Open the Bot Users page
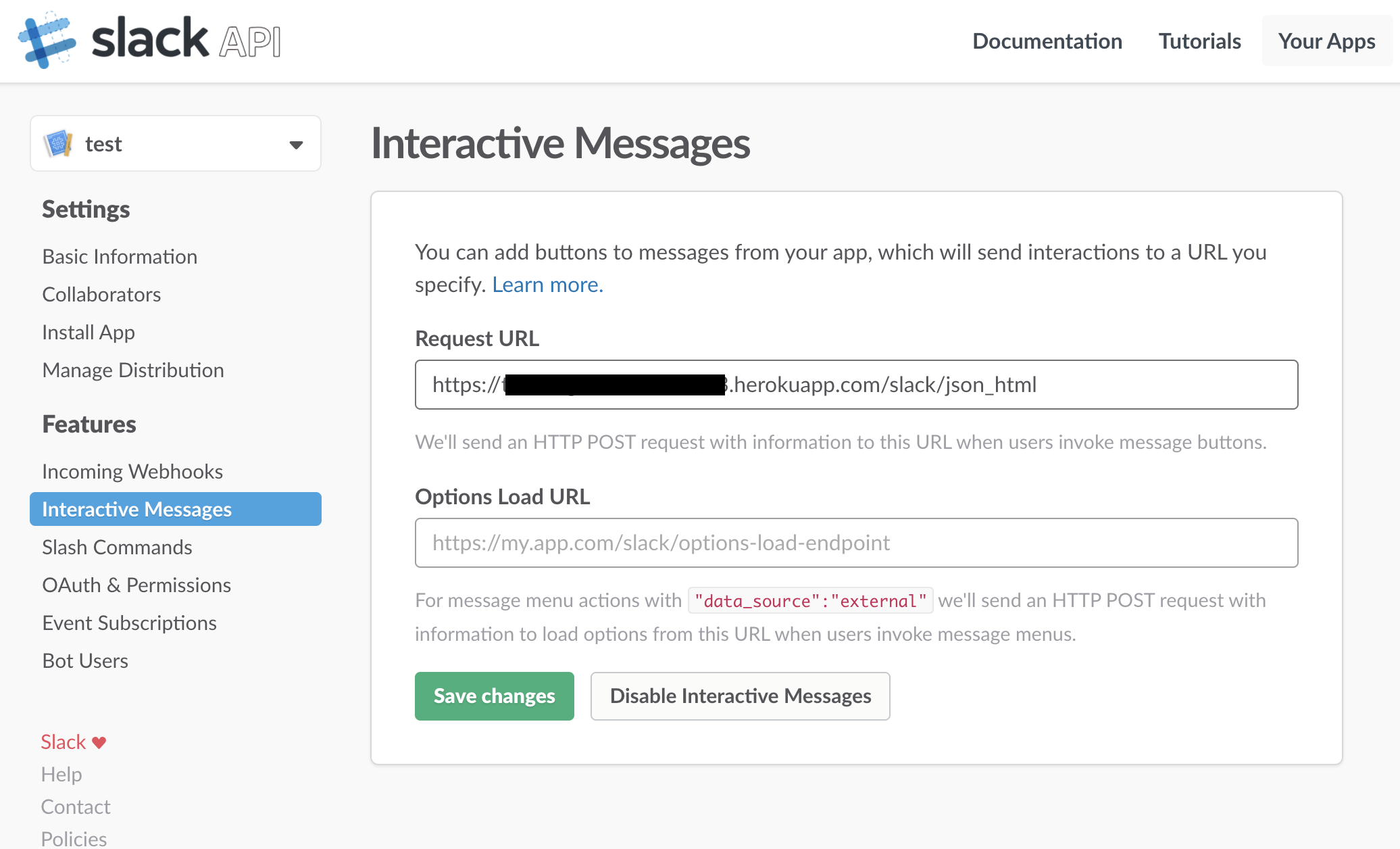Image resolution: width=1400 pixels, height=849 pixels. tap(85, 660)
